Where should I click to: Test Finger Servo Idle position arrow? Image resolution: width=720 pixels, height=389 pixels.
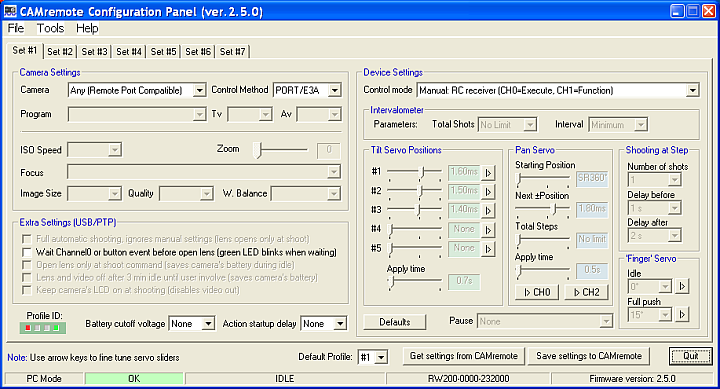click(x=682, y=287)
